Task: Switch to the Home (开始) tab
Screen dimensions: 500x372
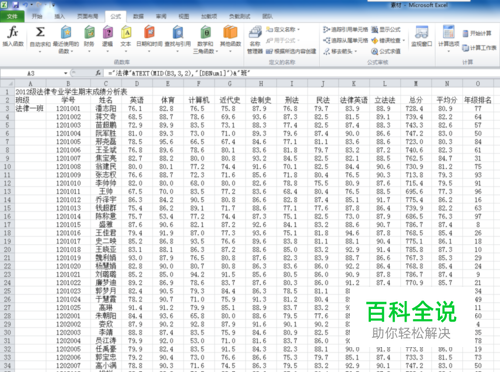Action: (x=37, y=16)
